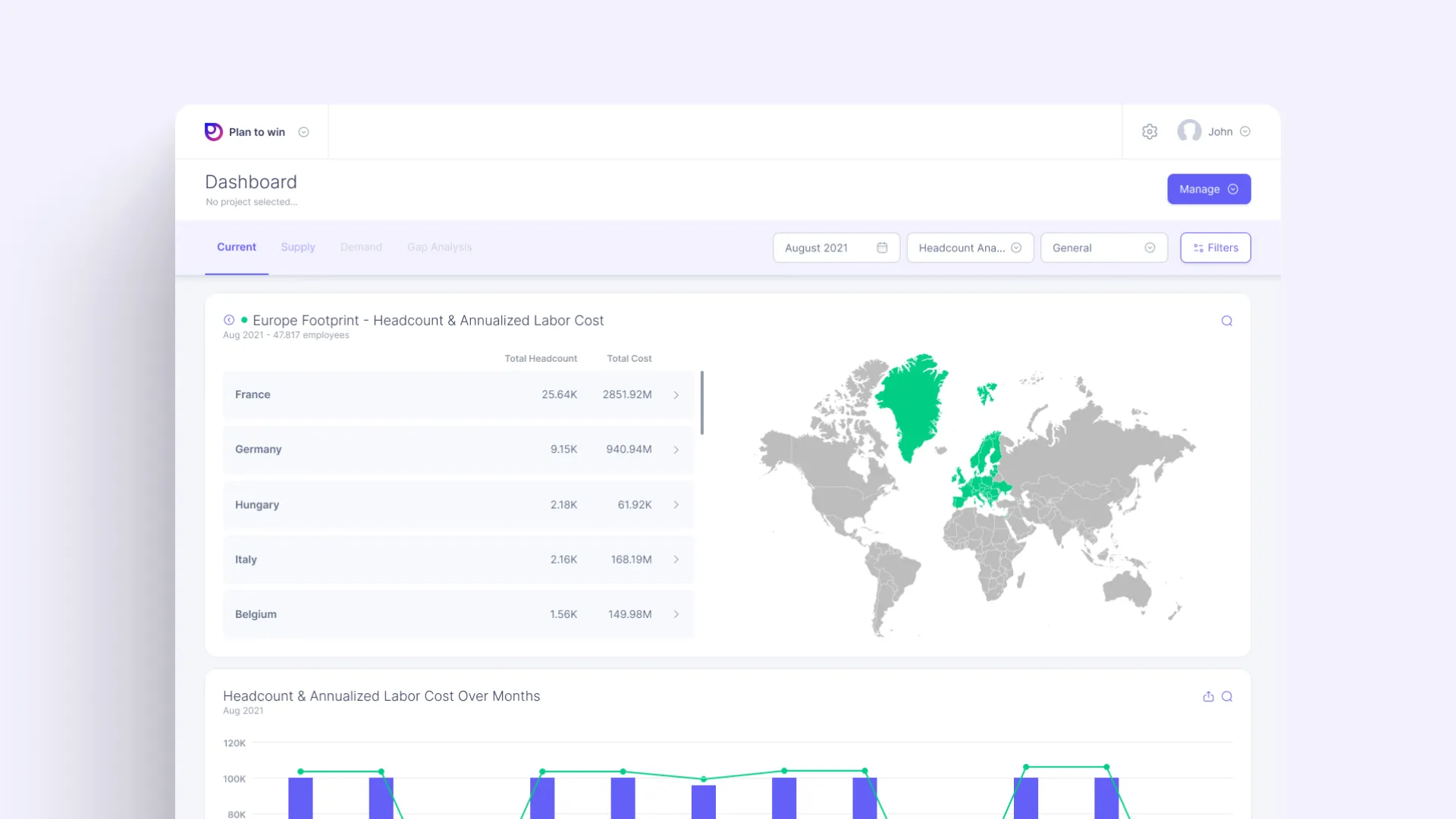Click the country list scrollbar thumb
This screenshot has height=819, width=1456.
click(702, 403)
